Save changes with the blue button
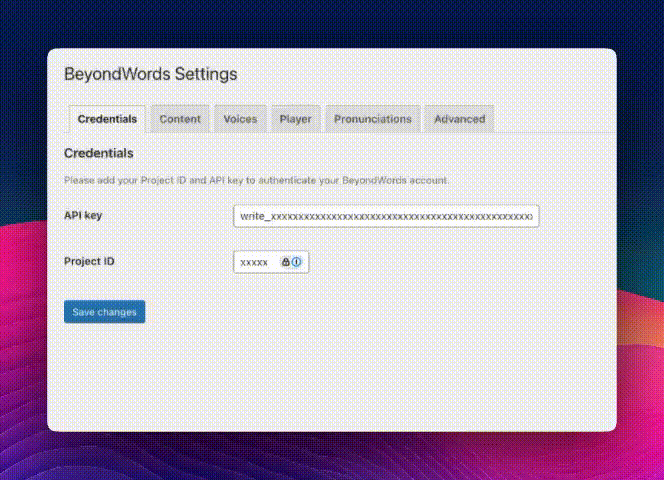The image size is (664, 480). coord(105,312)
